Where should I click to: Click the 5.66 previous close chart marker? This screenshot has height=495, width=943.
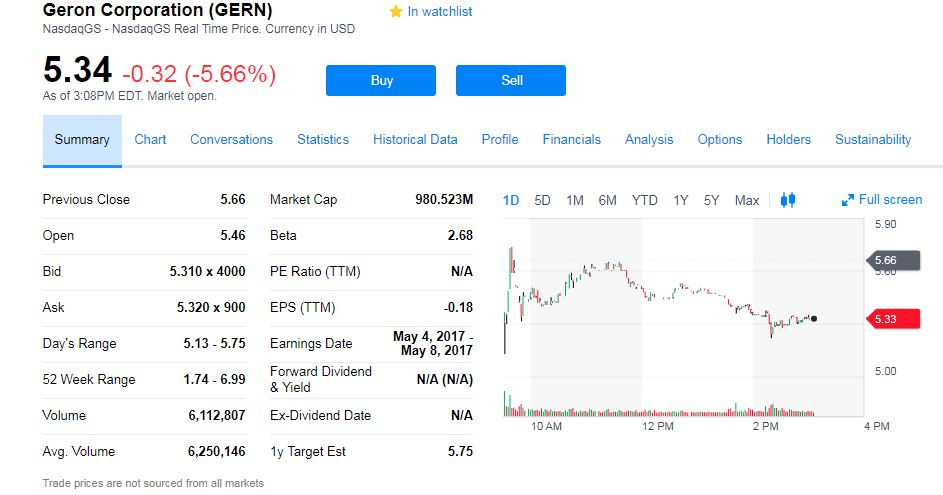tap(894, 260)
